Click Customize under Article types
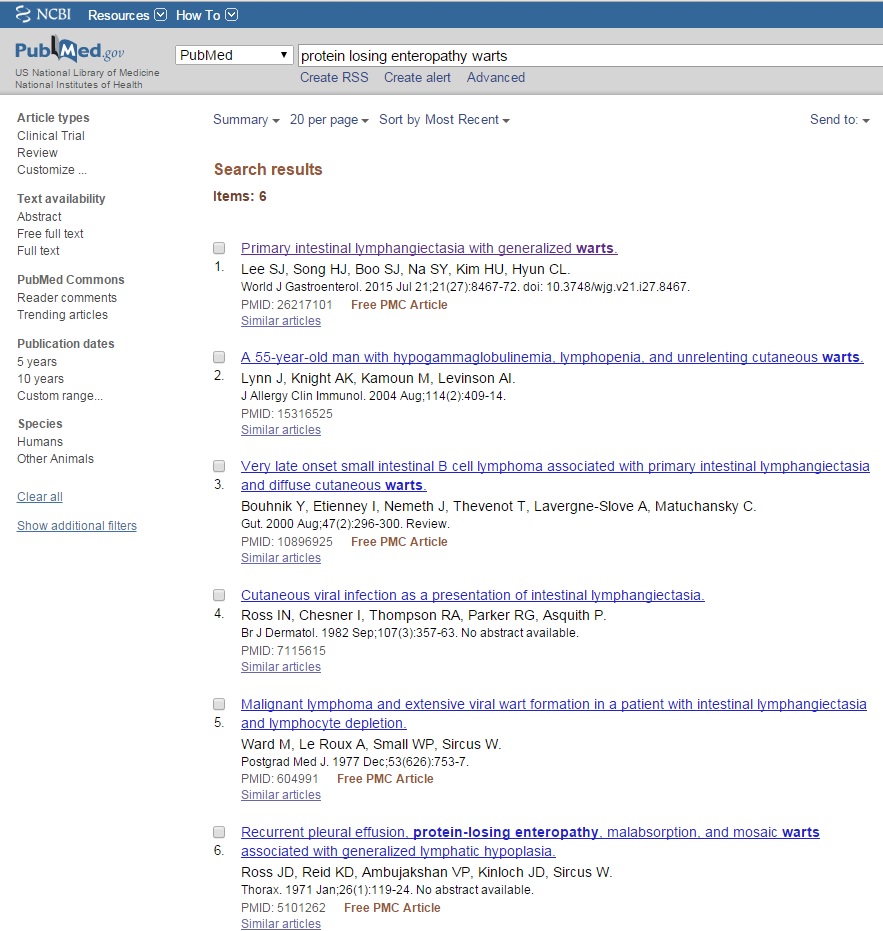The height and width of the screenshot is (931, 883). click(52, 170)
